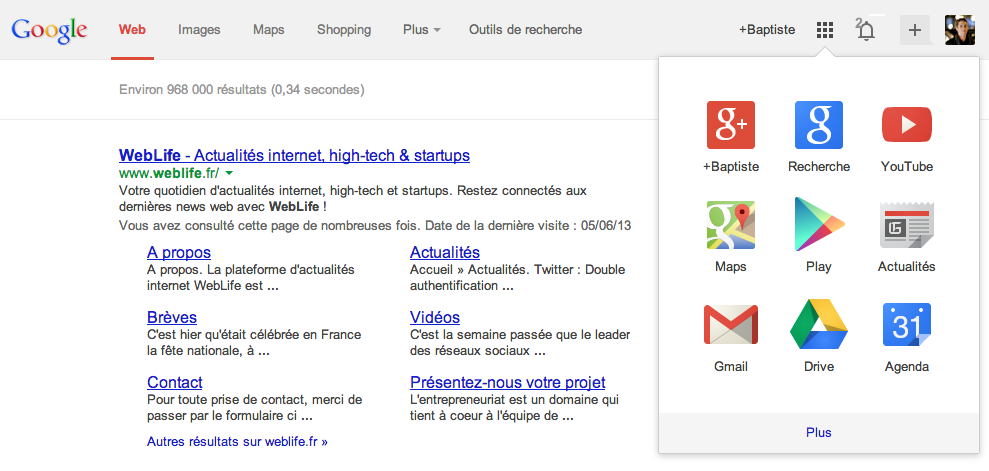This screenshot has width=989, height=471.
Task: Open the Contact sitelink
Action: click(175, 382)
